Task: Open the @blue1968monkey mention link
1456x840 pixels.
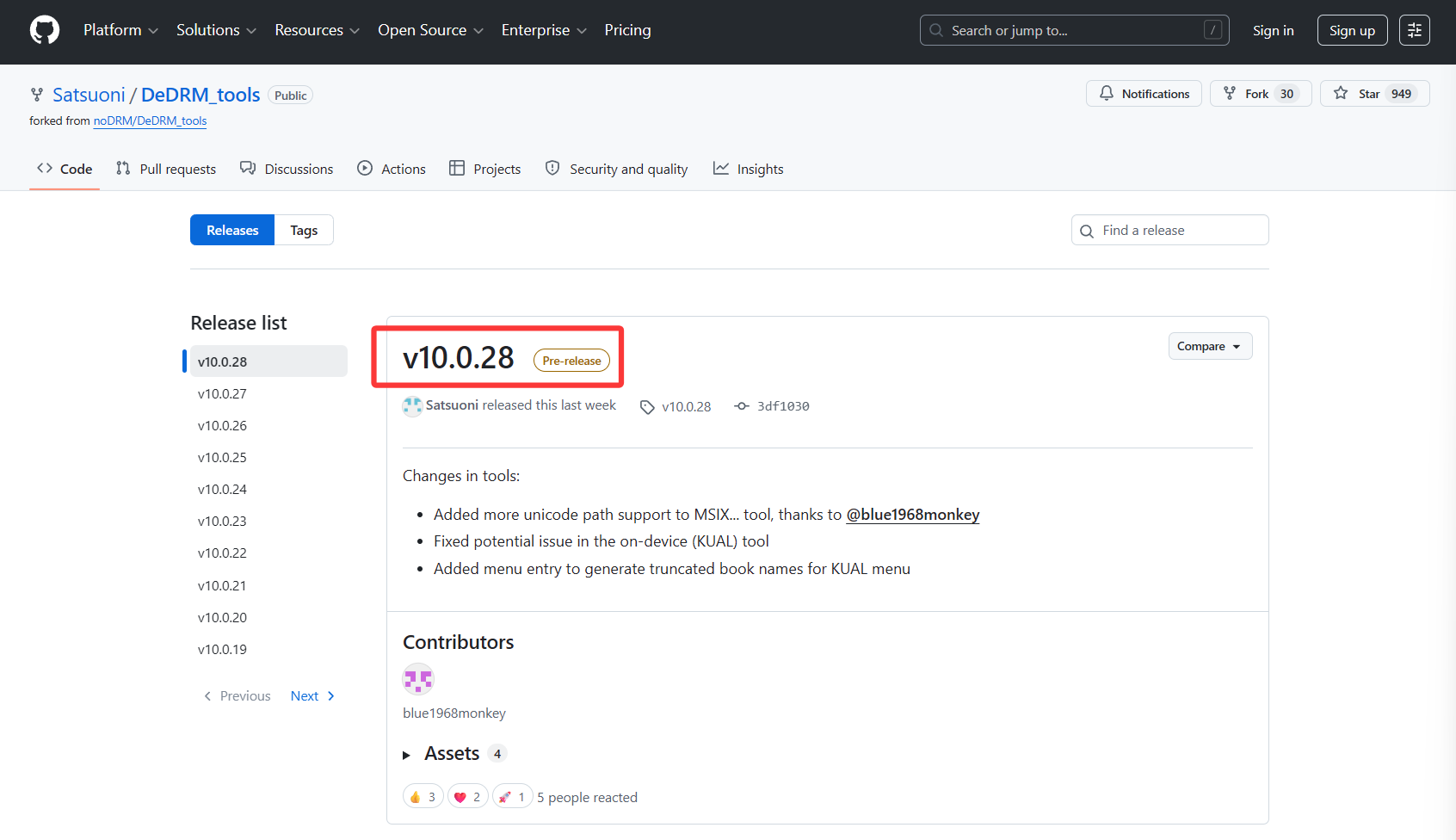Action: pos(913,515)
